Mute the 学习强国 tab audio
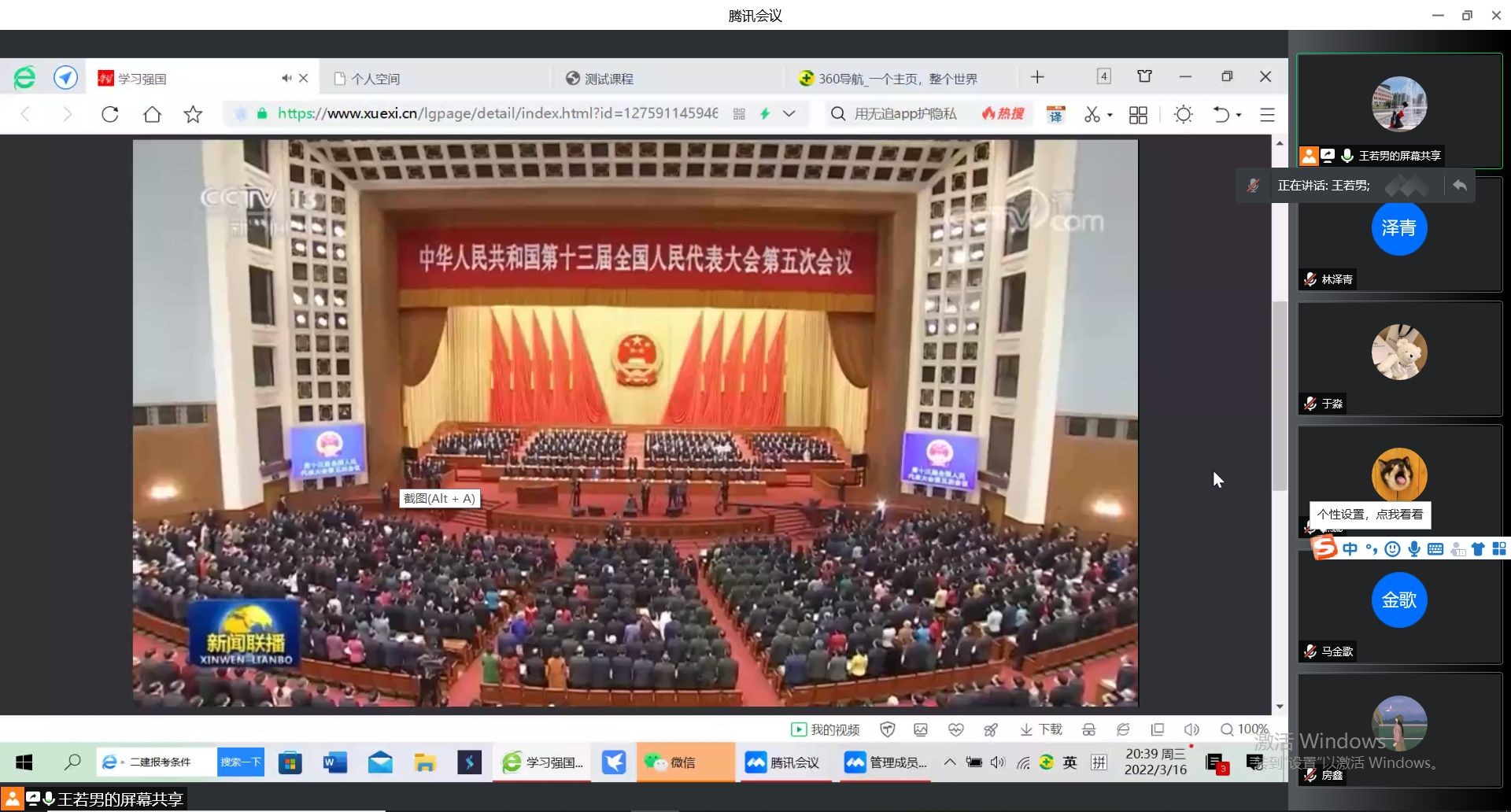Image resolution: width=1511 pixels, height=812 pixels. coord(286,78)
